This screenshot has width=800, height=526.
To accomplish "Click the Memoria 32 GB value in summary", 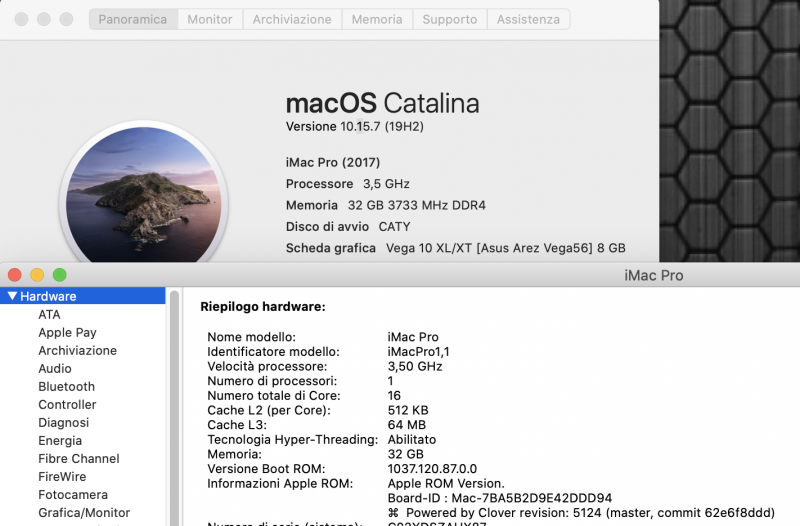I will 406,454.
